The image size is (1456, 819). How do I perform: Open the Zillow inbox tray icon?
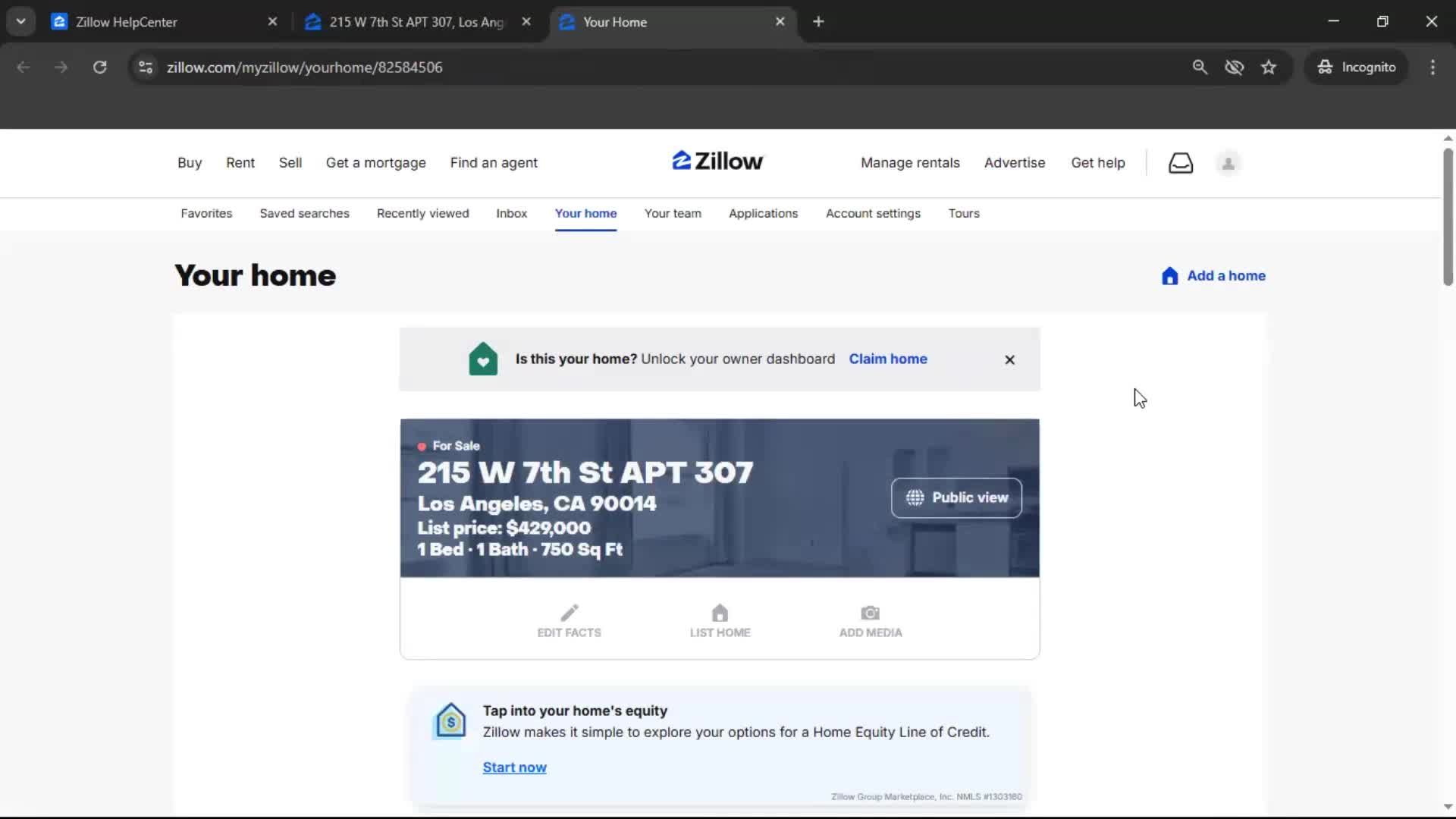coord(1181,163)
